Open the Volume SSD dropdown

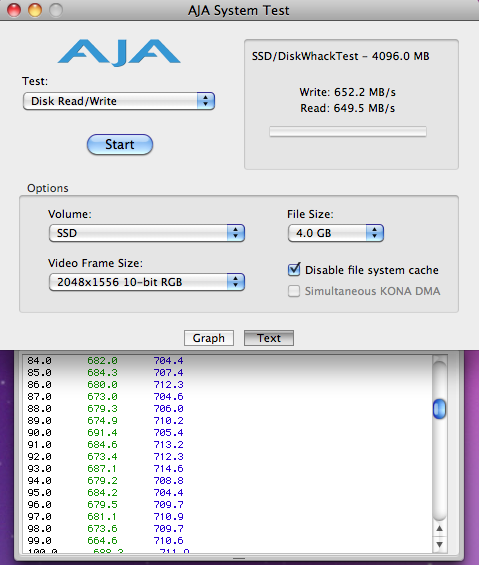(147, 233)
